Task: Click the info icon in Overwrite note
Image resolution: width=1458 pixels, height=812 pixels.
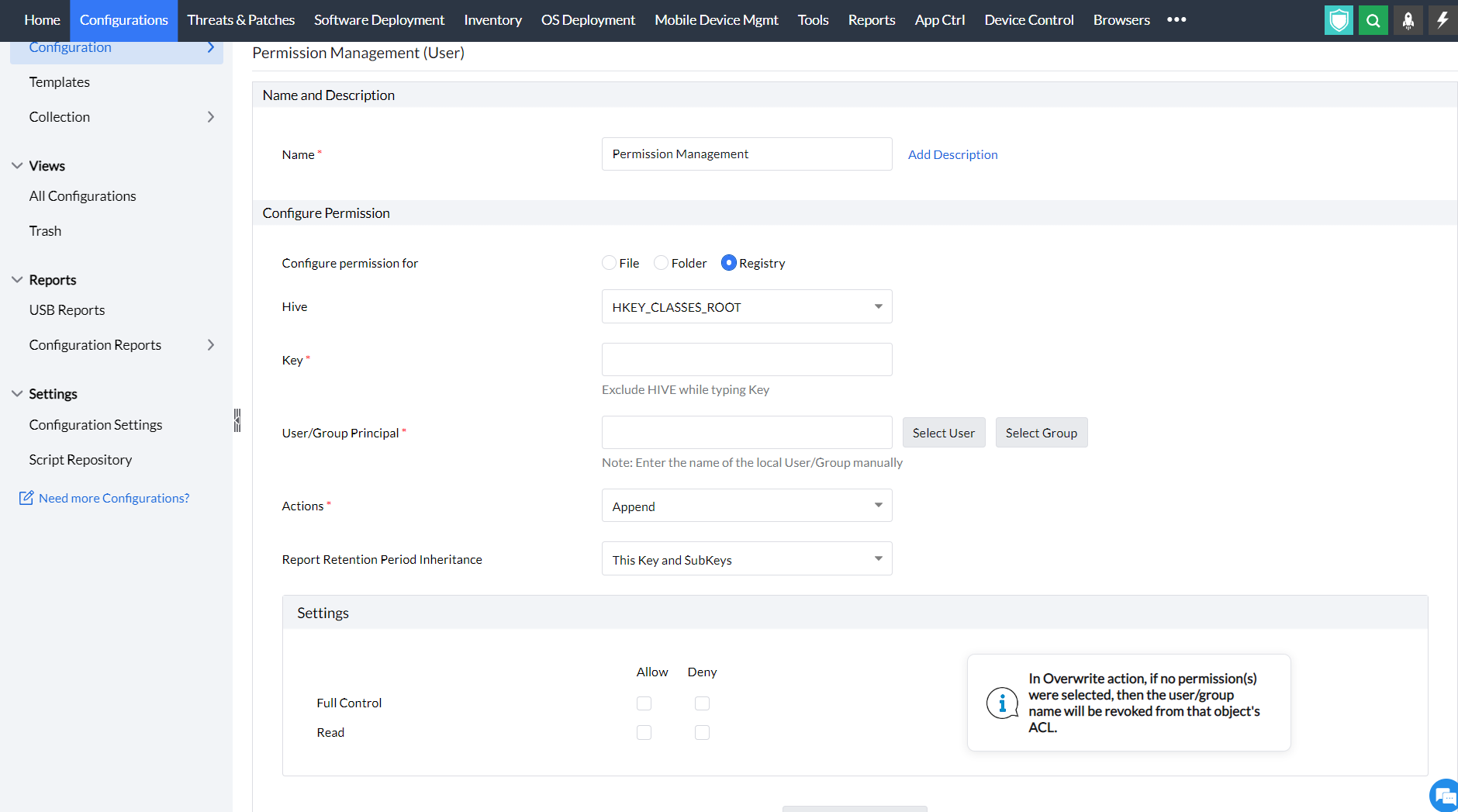Action: [x=1002, y=703]
